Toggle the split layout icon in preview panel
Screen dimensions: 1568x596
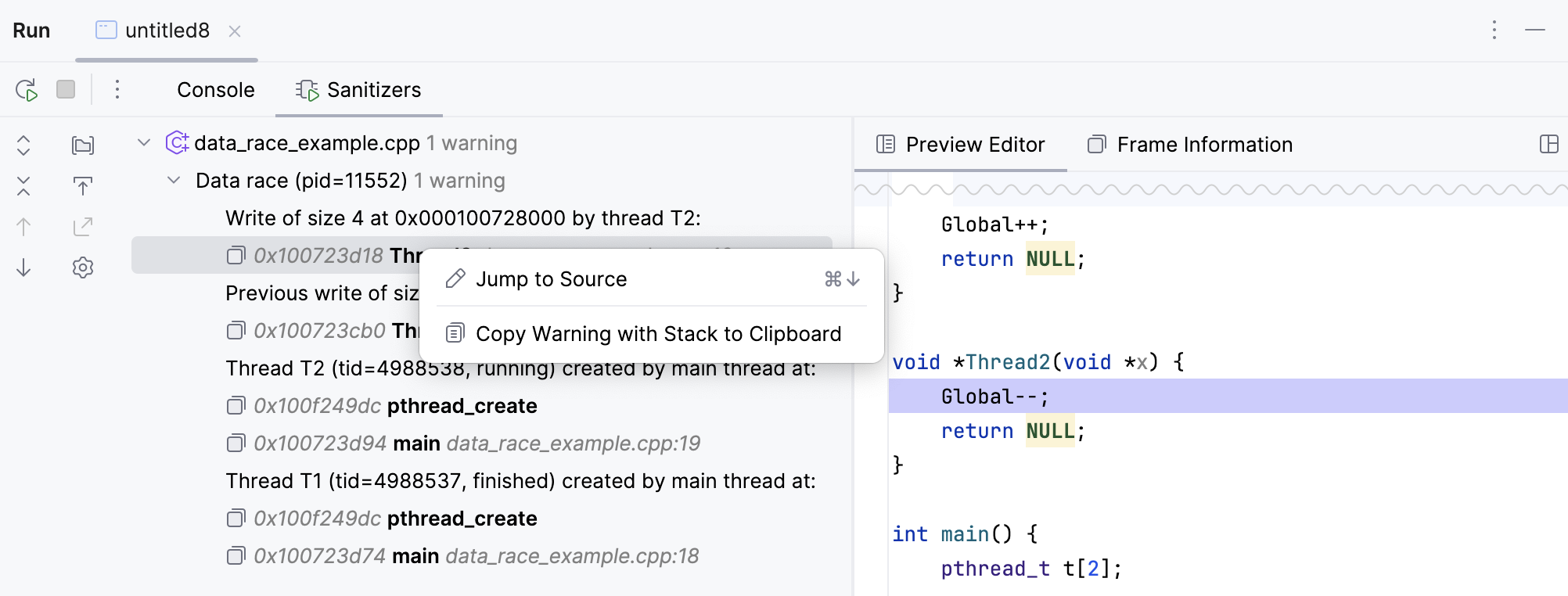(1548, 145)
